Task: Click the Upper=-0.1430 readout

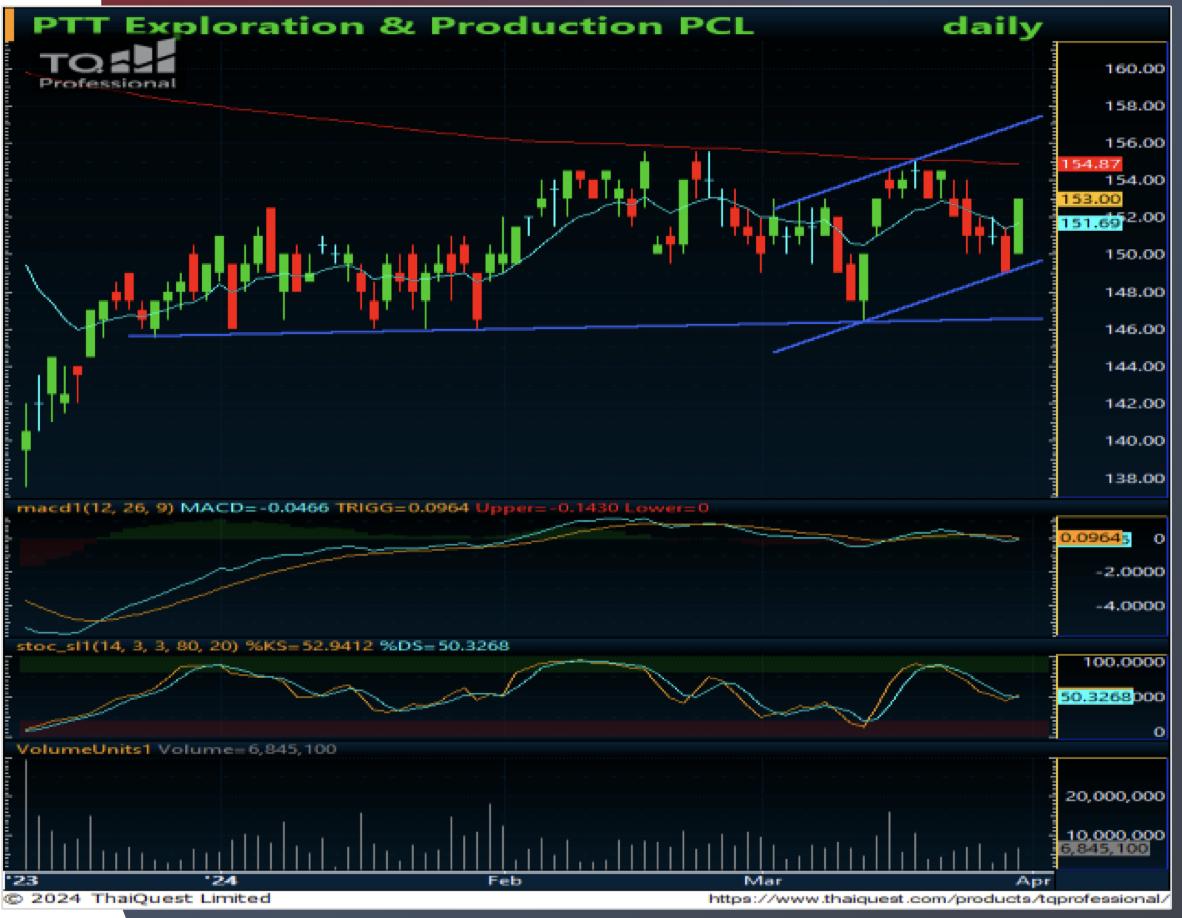Action: pos(547,508)
